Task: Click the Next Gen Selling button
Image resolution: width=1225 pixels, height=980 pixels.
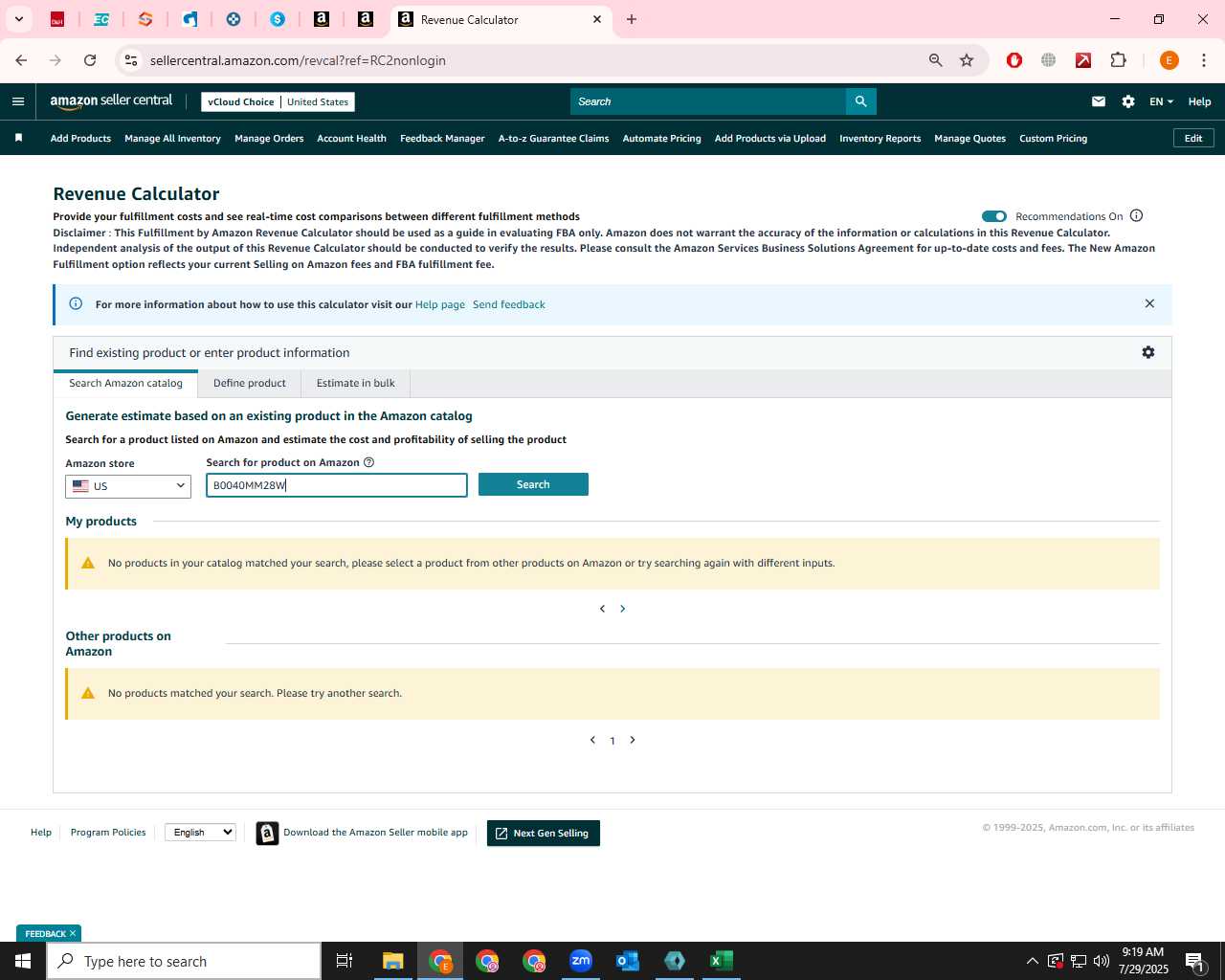Action: click(544, 834)
